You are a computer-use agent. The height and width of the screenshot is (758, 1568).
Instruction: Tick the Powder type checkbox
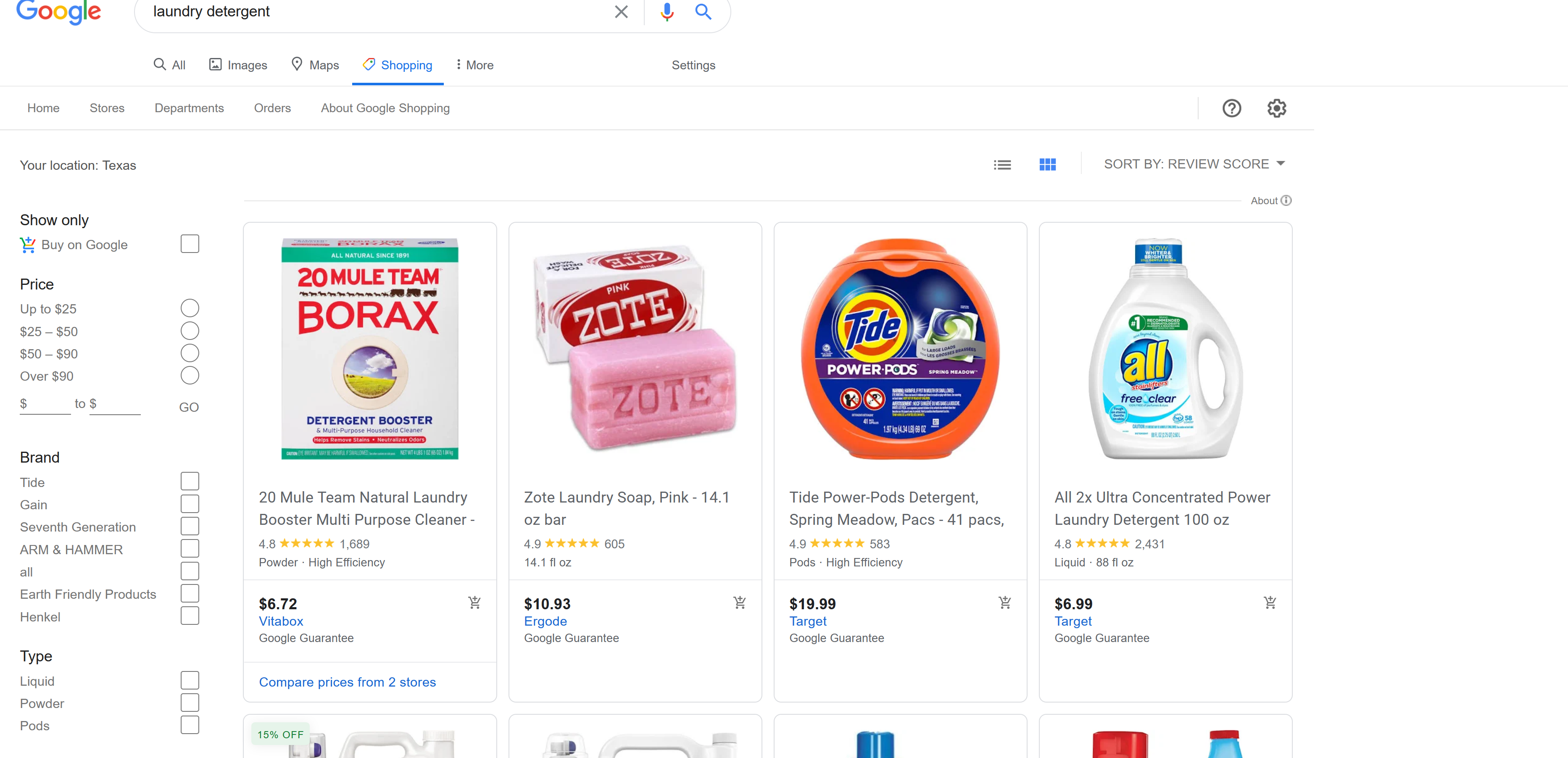click(190, 703)
